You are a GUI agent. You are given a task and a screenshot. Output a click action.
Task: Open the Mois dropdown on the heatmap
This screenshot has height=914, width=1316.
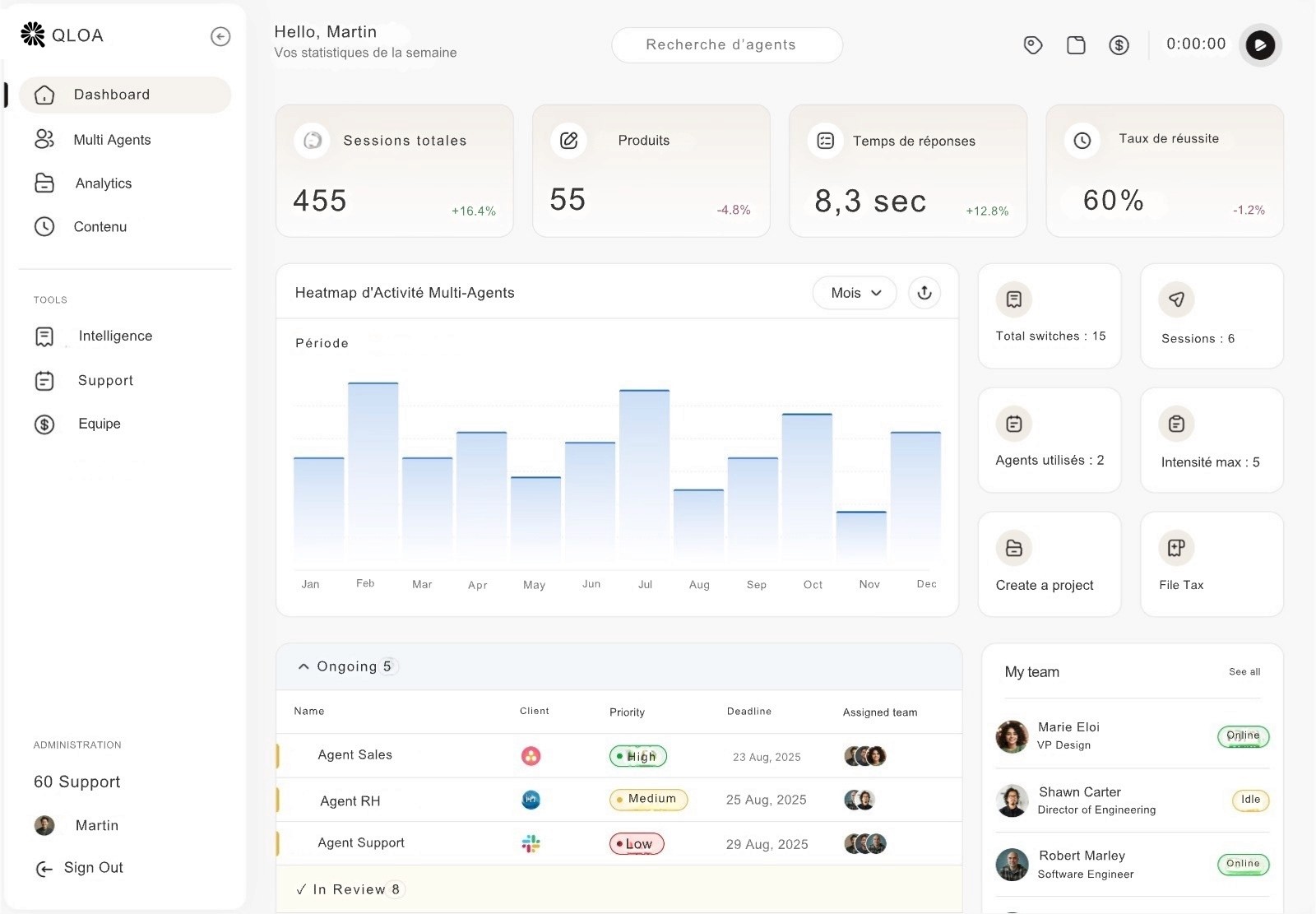point(854,293)
